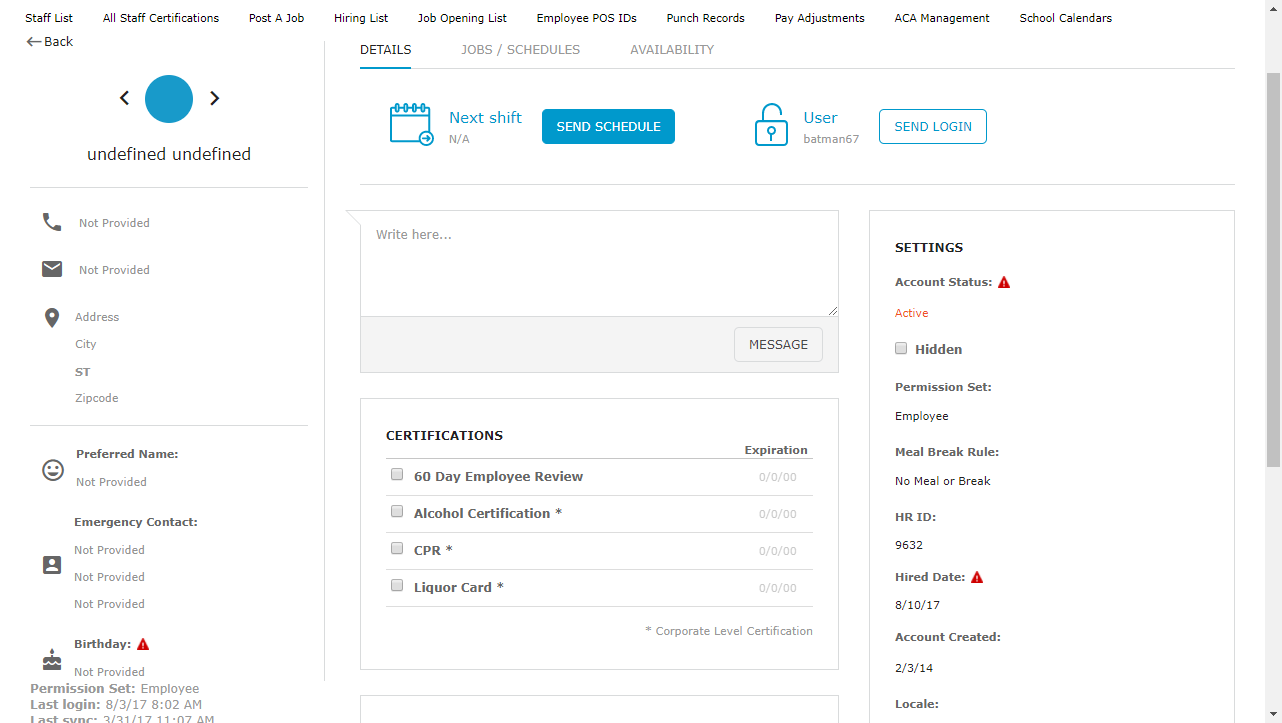Viewport: 1282px width, 723px height.
Task: Click the phone Not Provided text
Action: click(114, 223)
